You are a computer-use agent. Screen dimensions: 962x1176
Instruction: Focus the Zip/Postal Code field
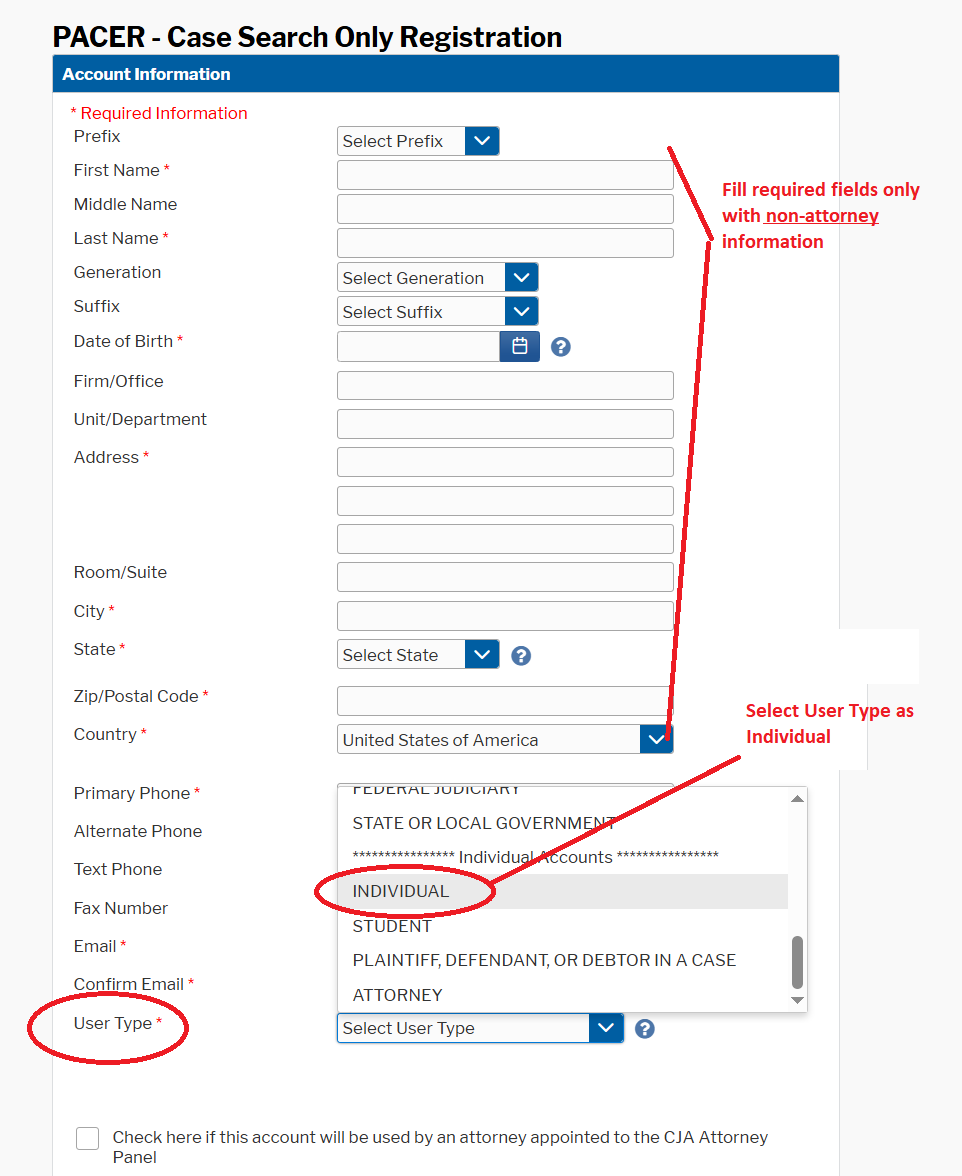pos(505,700)
